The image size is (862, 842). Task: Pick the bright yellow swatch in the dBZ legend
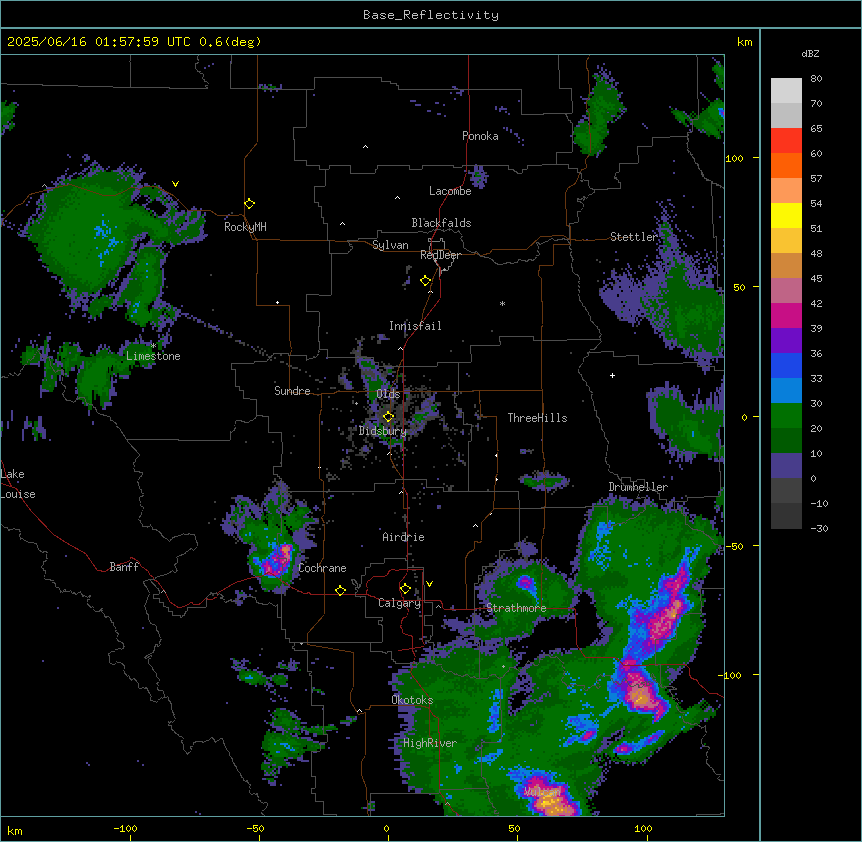click(786, 215)
